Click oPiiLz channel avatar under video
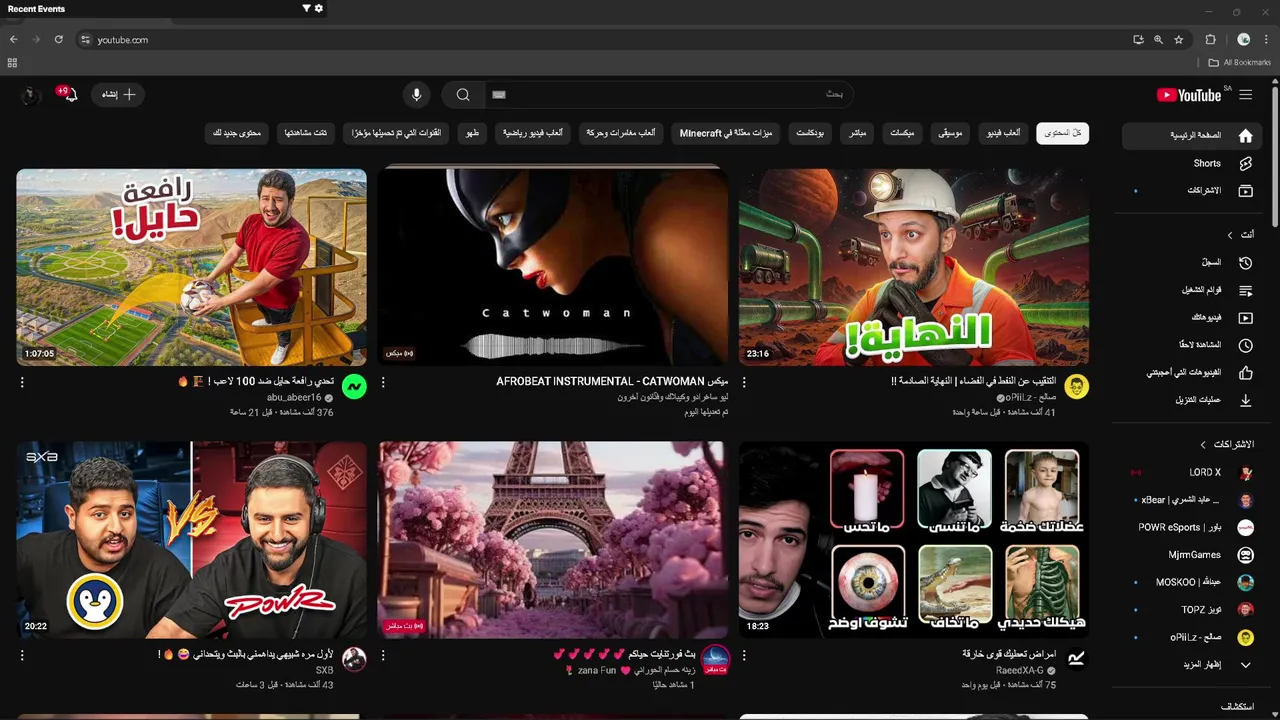The image size is (1280, 720). point(1076,387)
